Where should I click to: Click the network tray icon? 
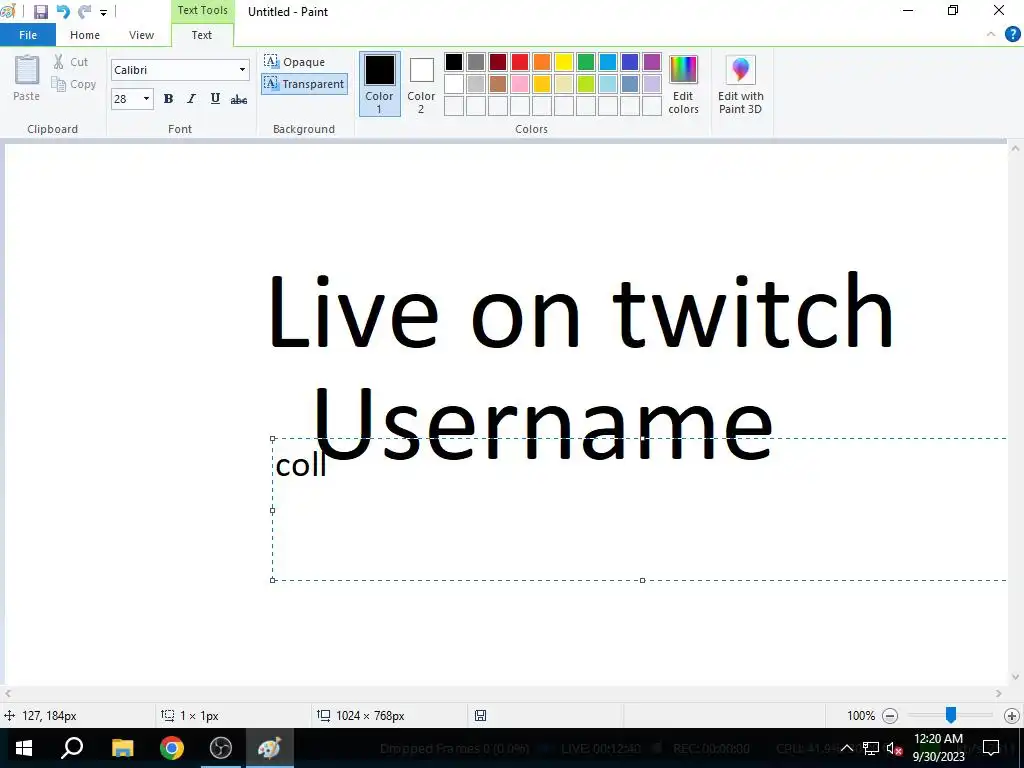point(871,748)
